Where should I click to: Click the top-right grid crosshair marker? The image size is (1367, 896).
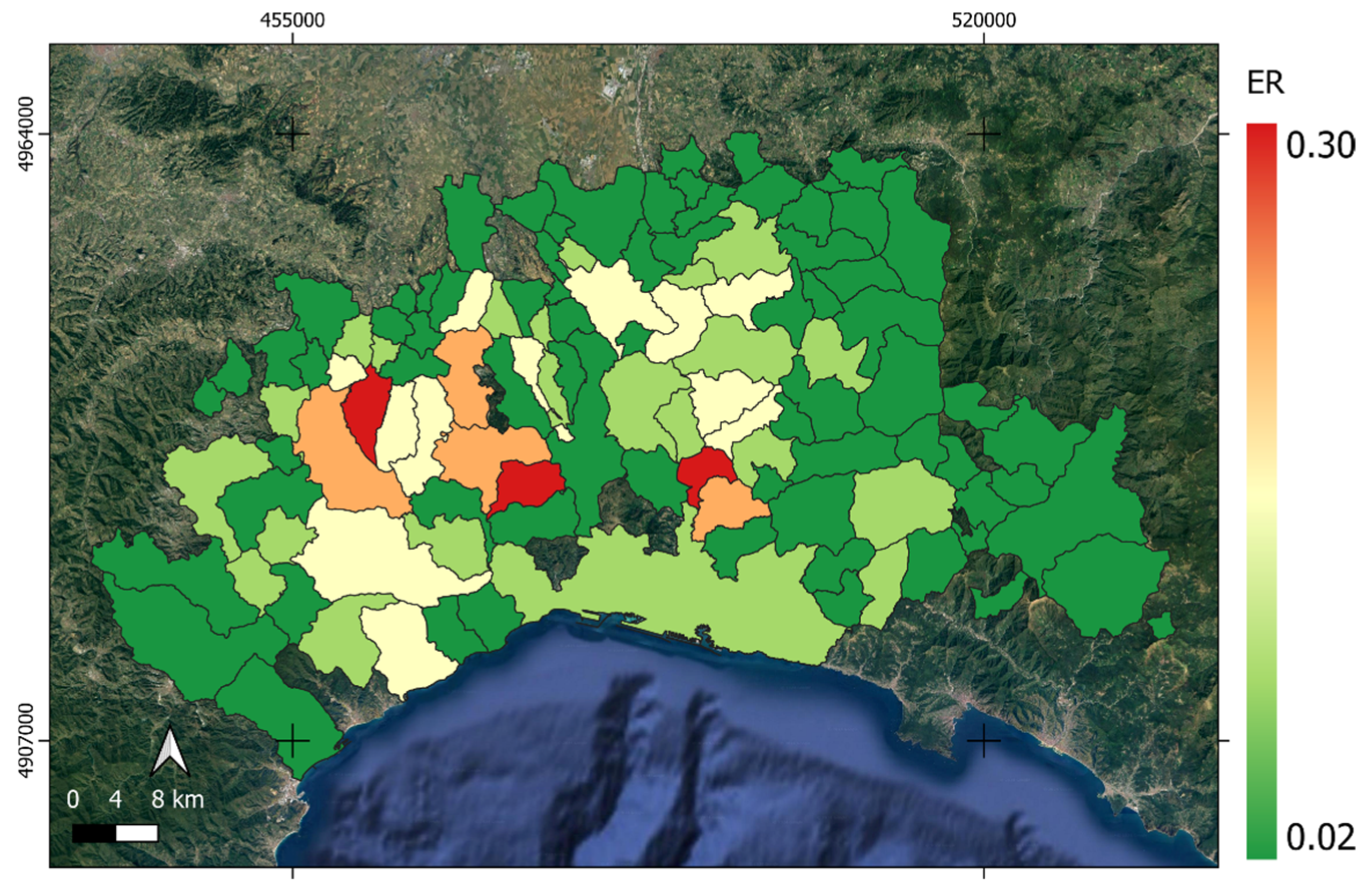pos(984,134)
